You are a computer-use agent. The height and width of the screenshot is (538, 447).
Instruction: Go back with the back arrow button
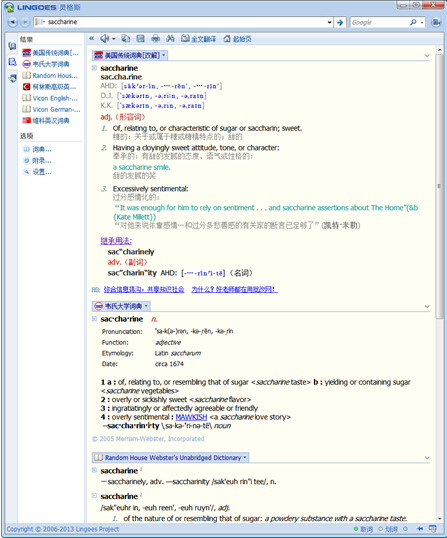[13, 22]
